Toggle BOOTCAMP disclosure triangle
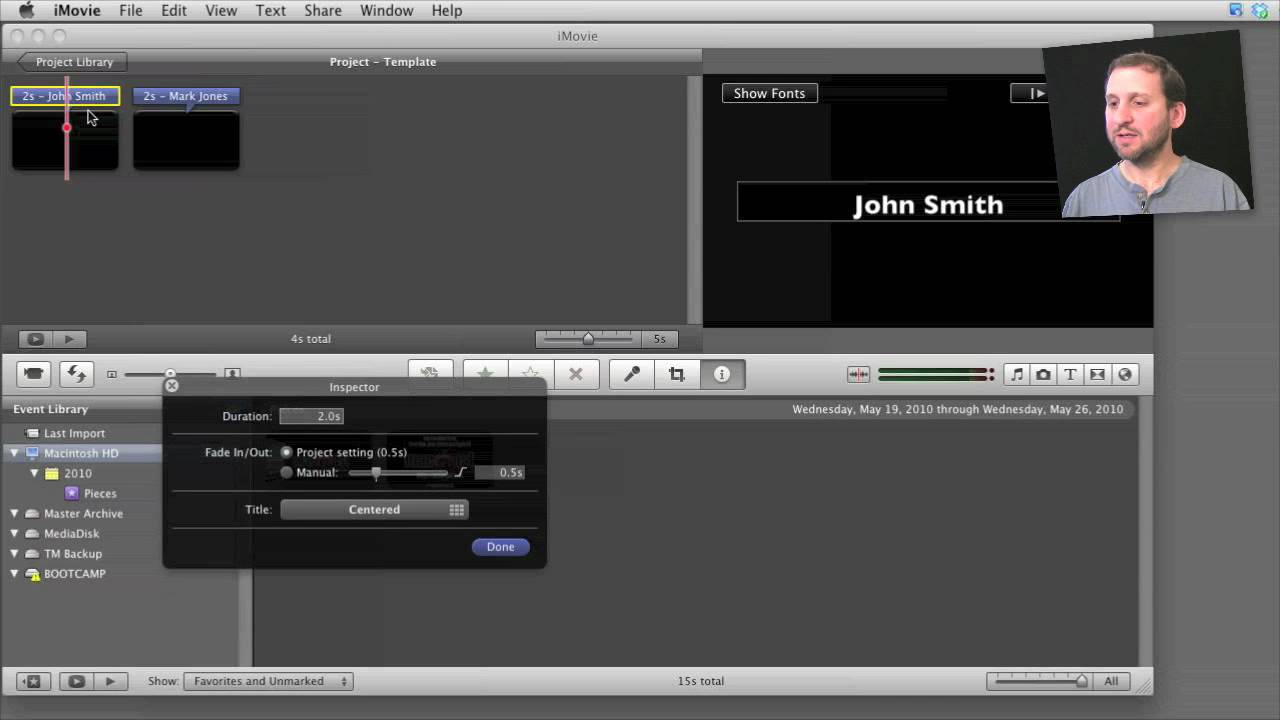Viewport: 1280px width, 720px height. [x=14, y=573]
